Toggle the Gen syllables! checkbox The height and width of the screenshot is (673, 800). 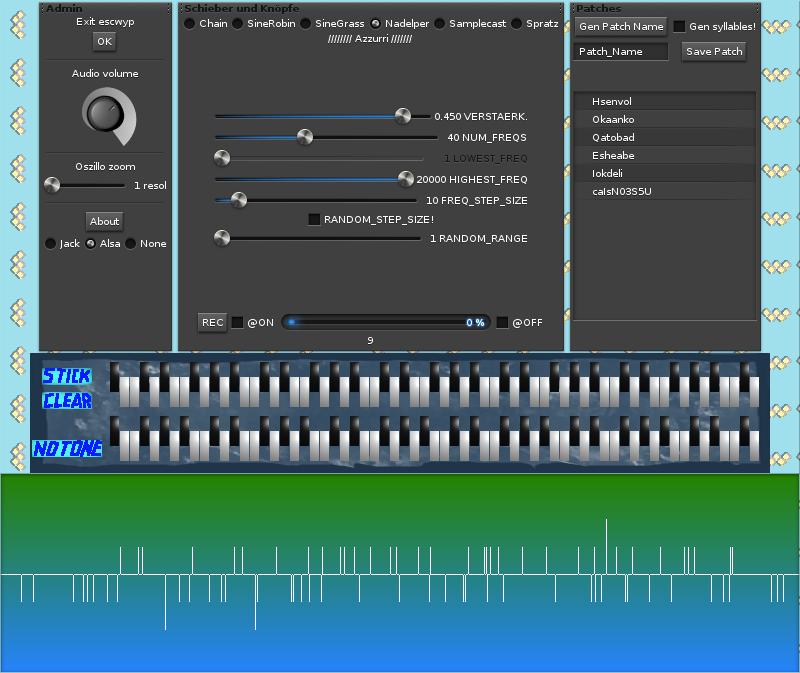pyautogui.click(x=679, y=27)
